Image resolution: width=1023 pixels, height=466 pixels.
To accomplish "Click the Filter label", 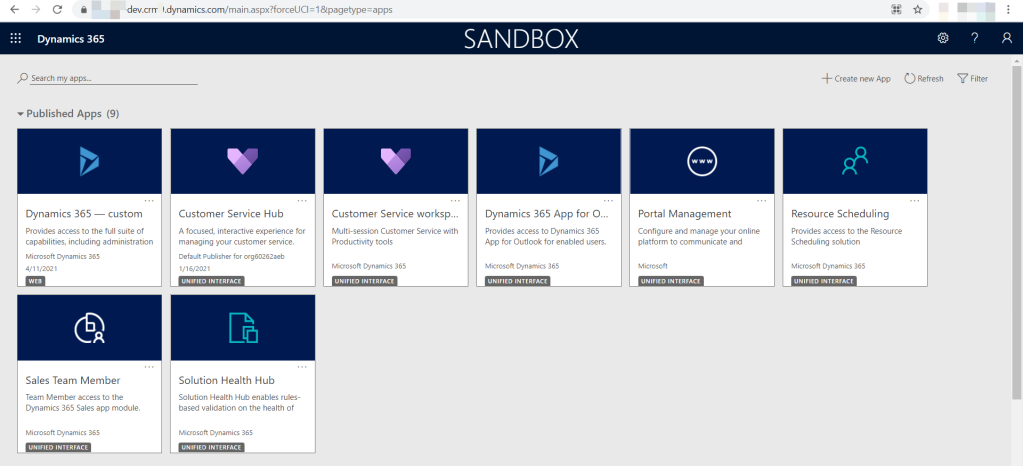I will pos(979,78).
